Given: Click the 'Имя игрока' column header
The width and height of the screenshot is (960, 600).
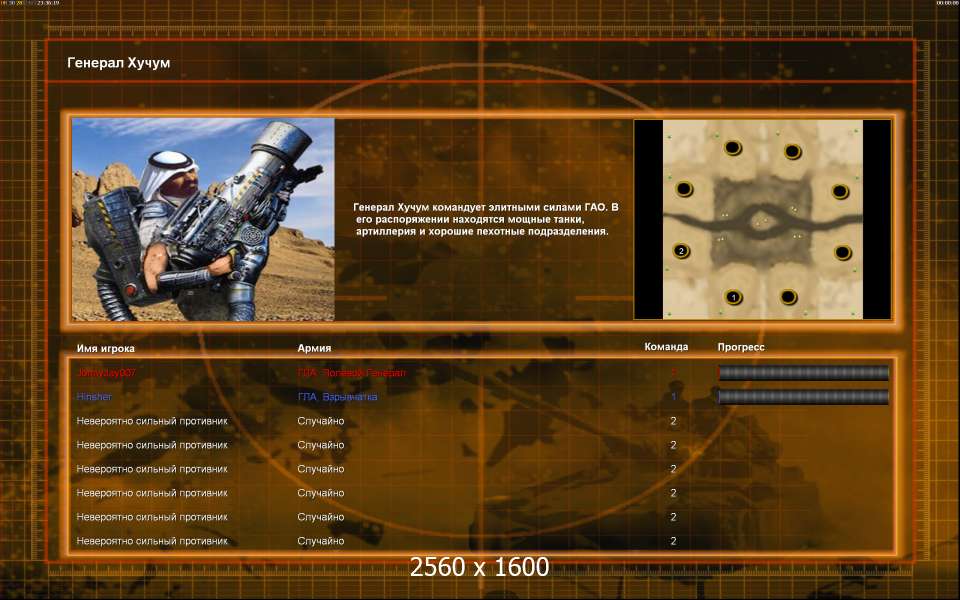Looking at the screenshot, I should pos(105,348).
